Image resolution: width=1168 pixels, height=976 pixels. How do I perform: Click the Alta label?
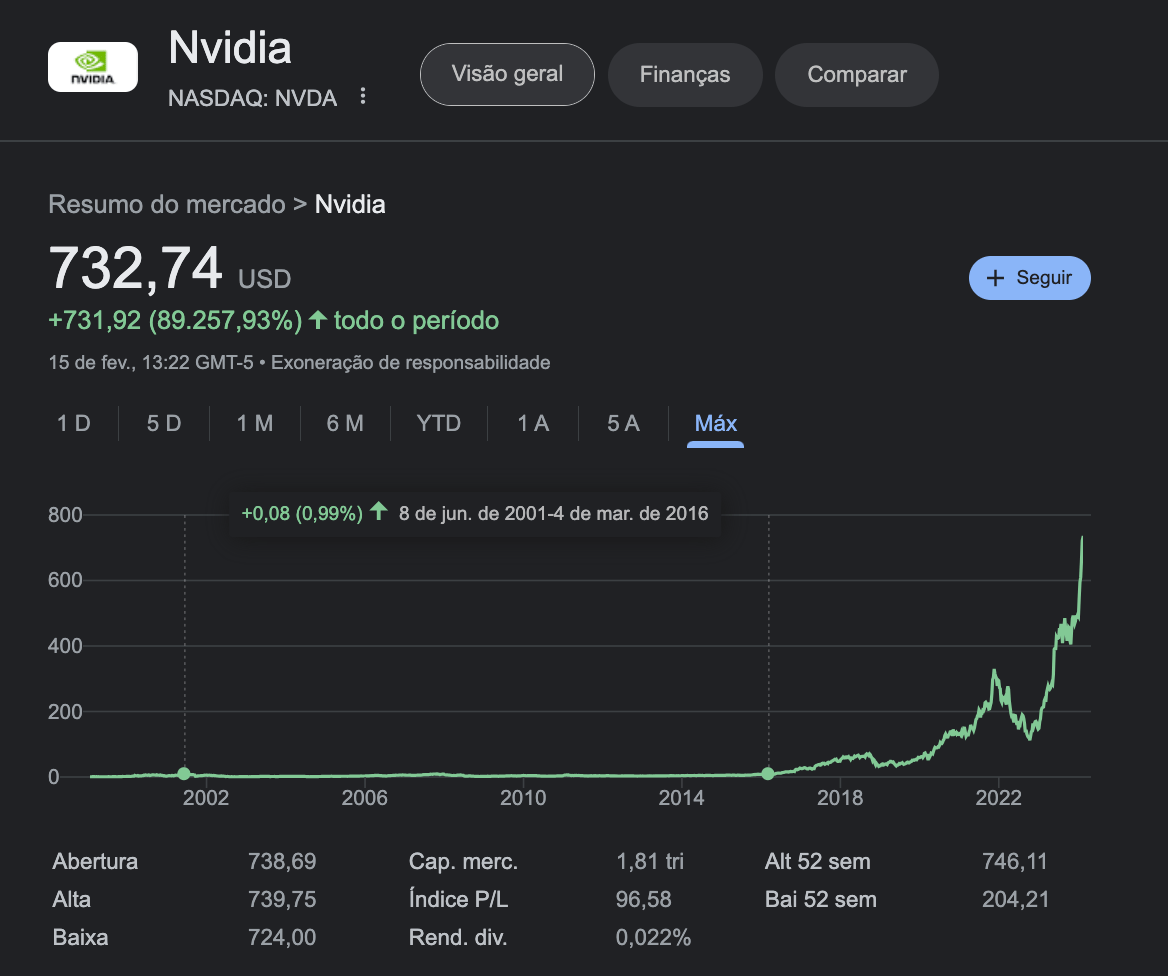pyautogui.click(x=72, y=899)
